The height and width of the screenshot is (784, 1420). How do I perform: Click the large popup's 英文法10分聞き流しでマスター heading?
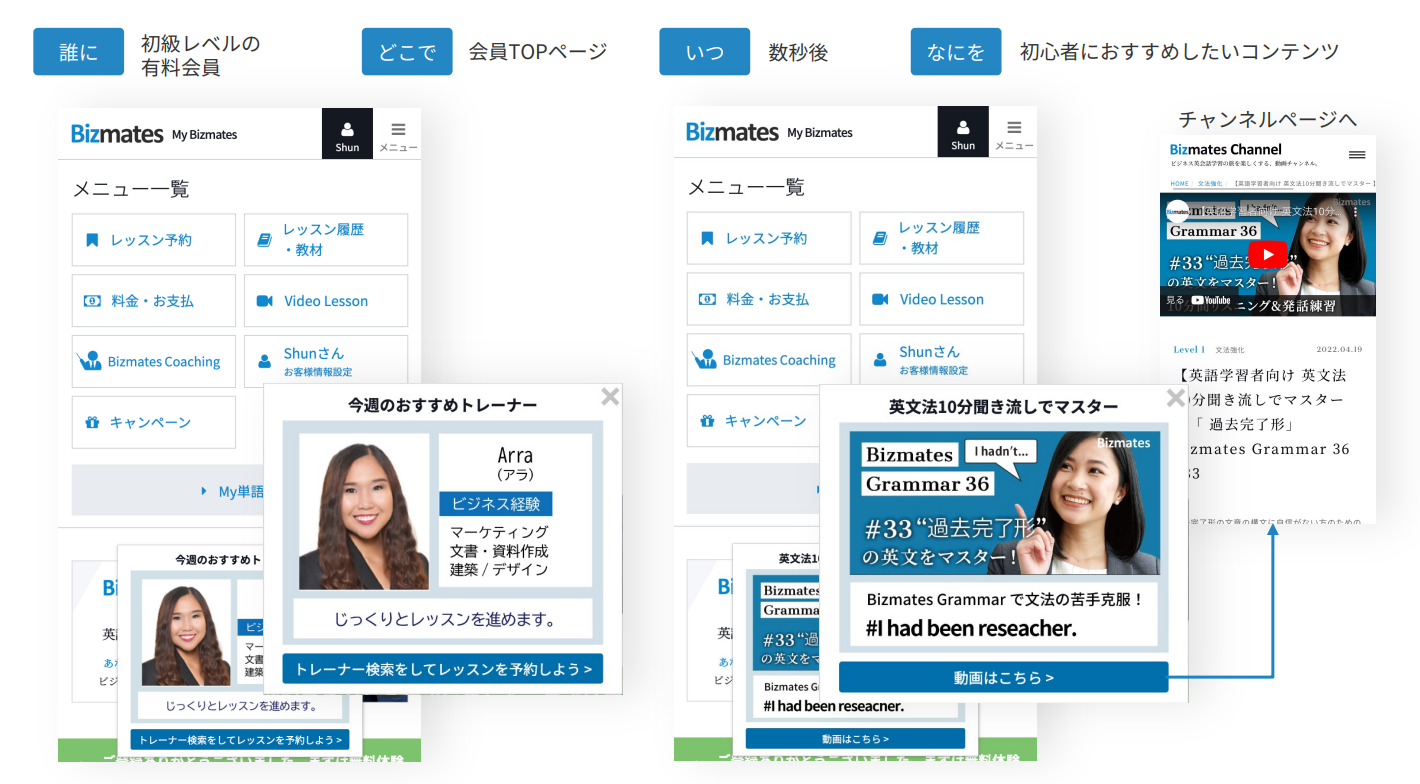pos(1003,407)
